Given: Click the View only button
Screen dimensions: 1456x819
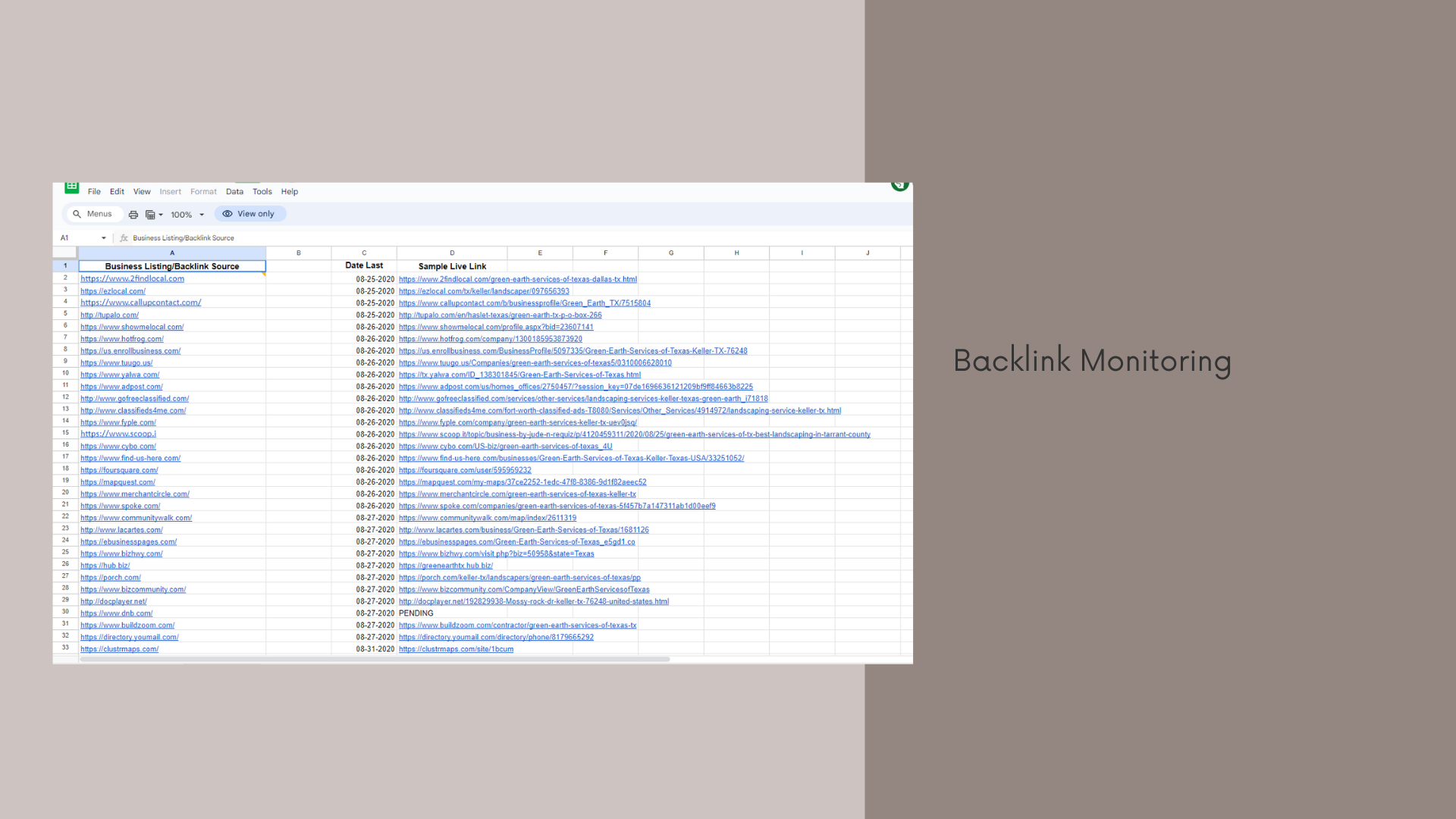Looking at the screenshot, I should tap(250, 214).
